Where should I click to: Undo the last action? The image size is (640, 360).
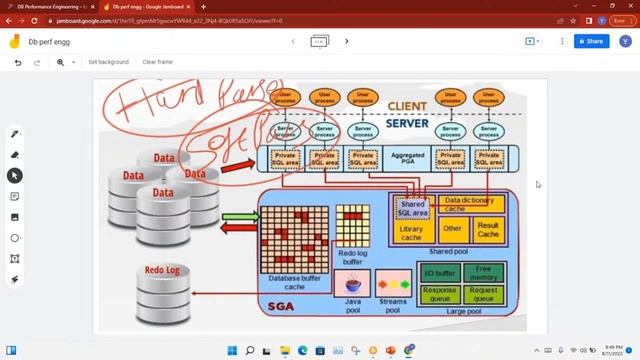tap(18, 62)
